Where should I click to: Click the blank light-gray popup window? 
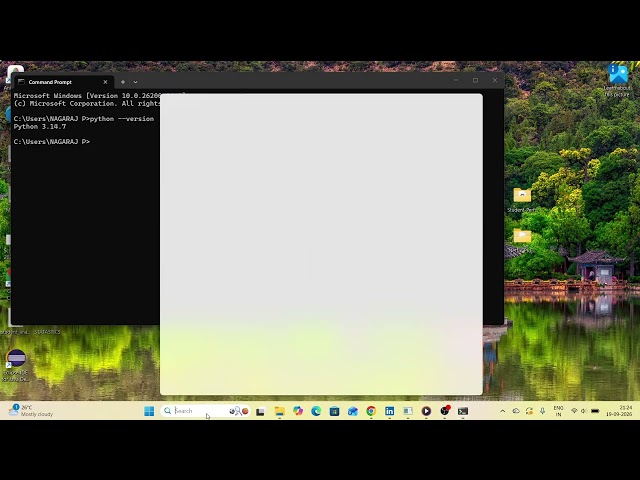(321, 244)
